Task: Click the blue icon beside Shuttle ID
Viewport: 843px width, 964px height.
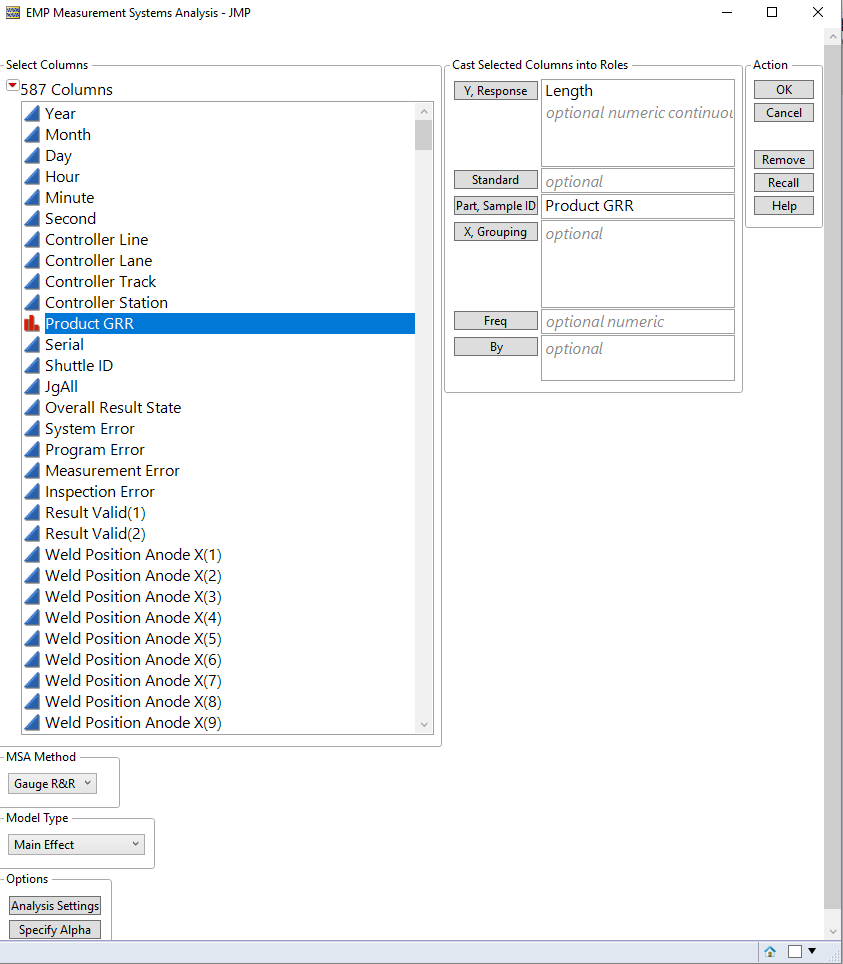Action: click(x=32, y=365)
